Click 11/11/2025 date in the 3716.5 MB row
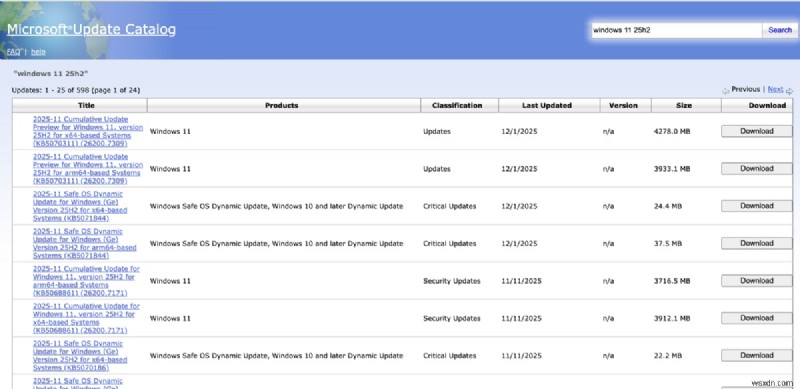The height and width of the screenshot is (389, 800). tap(521, 281)
